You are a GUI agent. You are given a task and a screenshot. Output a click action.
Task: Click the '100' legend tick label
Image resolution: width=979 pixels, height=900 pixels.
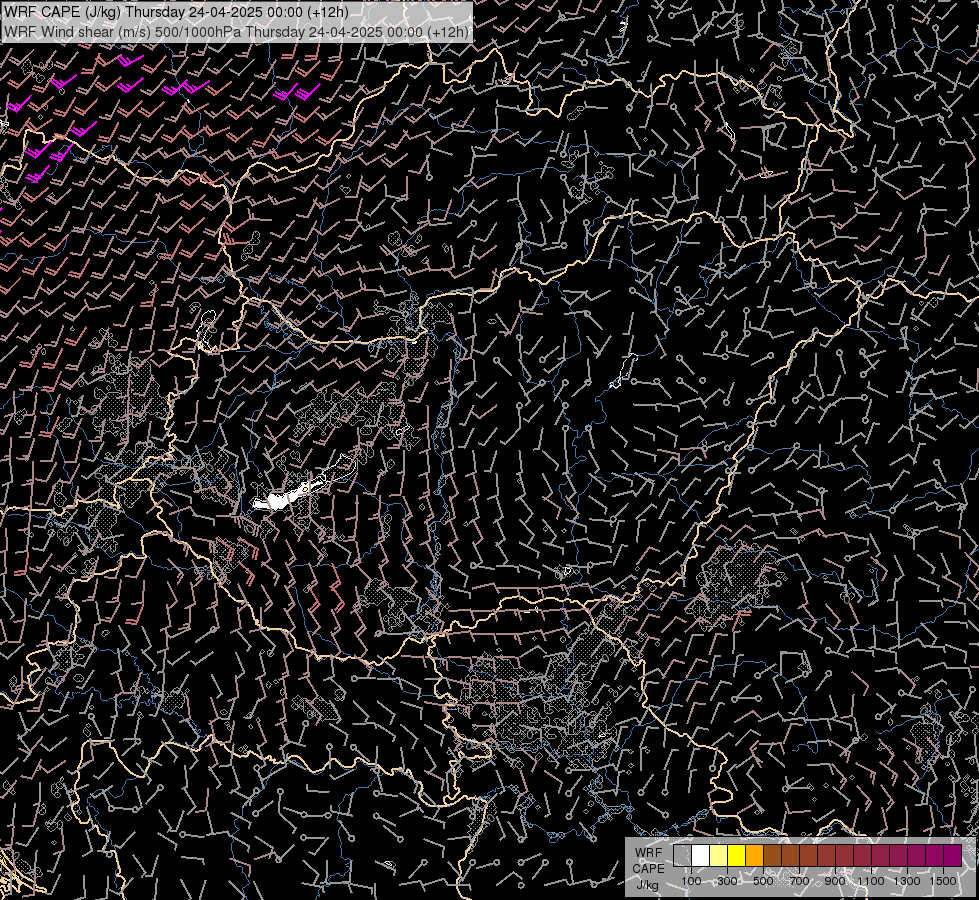691,881
